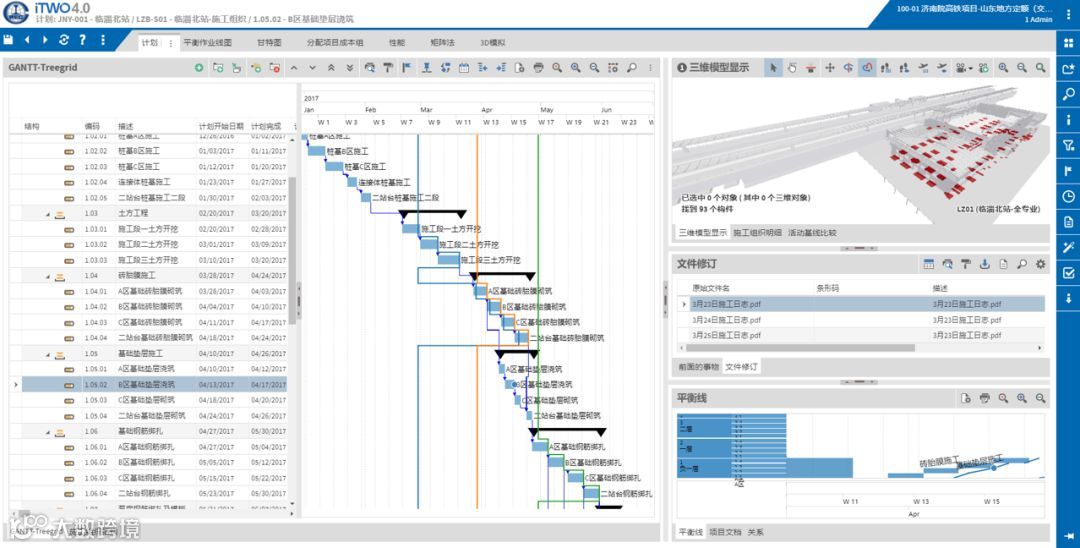
Task: Collapse the 1.06 基础钢筋绑扎 group
Action: coord(48,432)
